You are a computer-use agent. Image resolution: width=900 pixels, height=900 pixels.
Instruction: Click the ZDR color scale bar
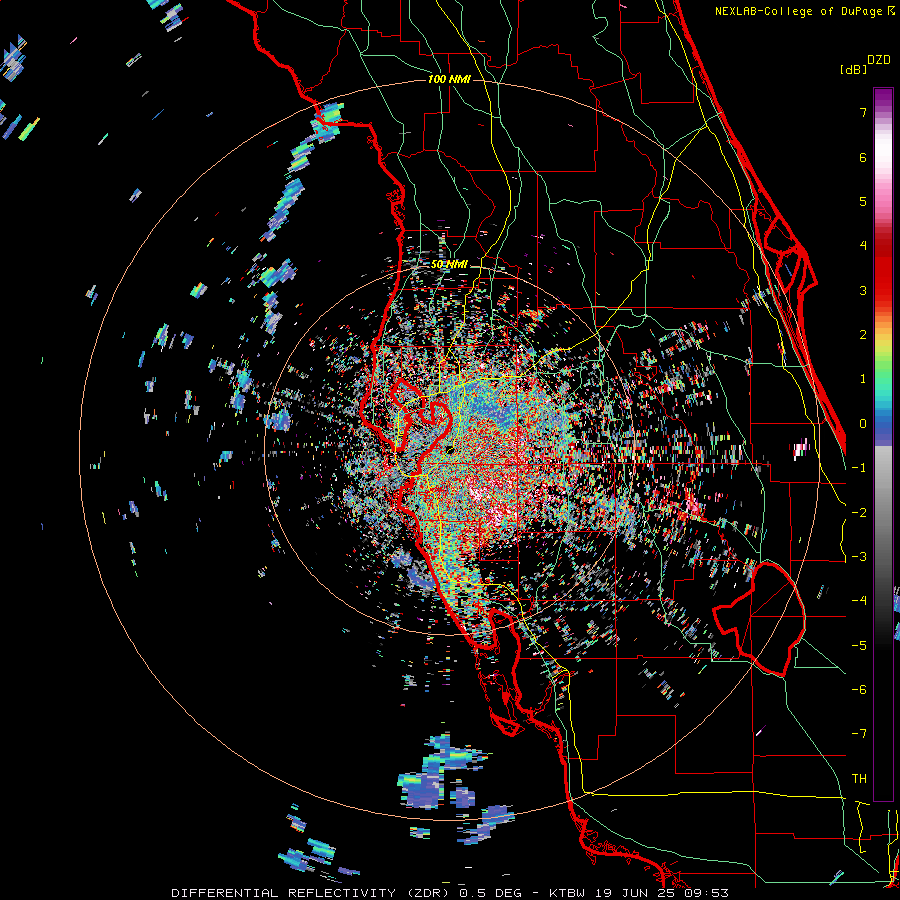(883, 444)
